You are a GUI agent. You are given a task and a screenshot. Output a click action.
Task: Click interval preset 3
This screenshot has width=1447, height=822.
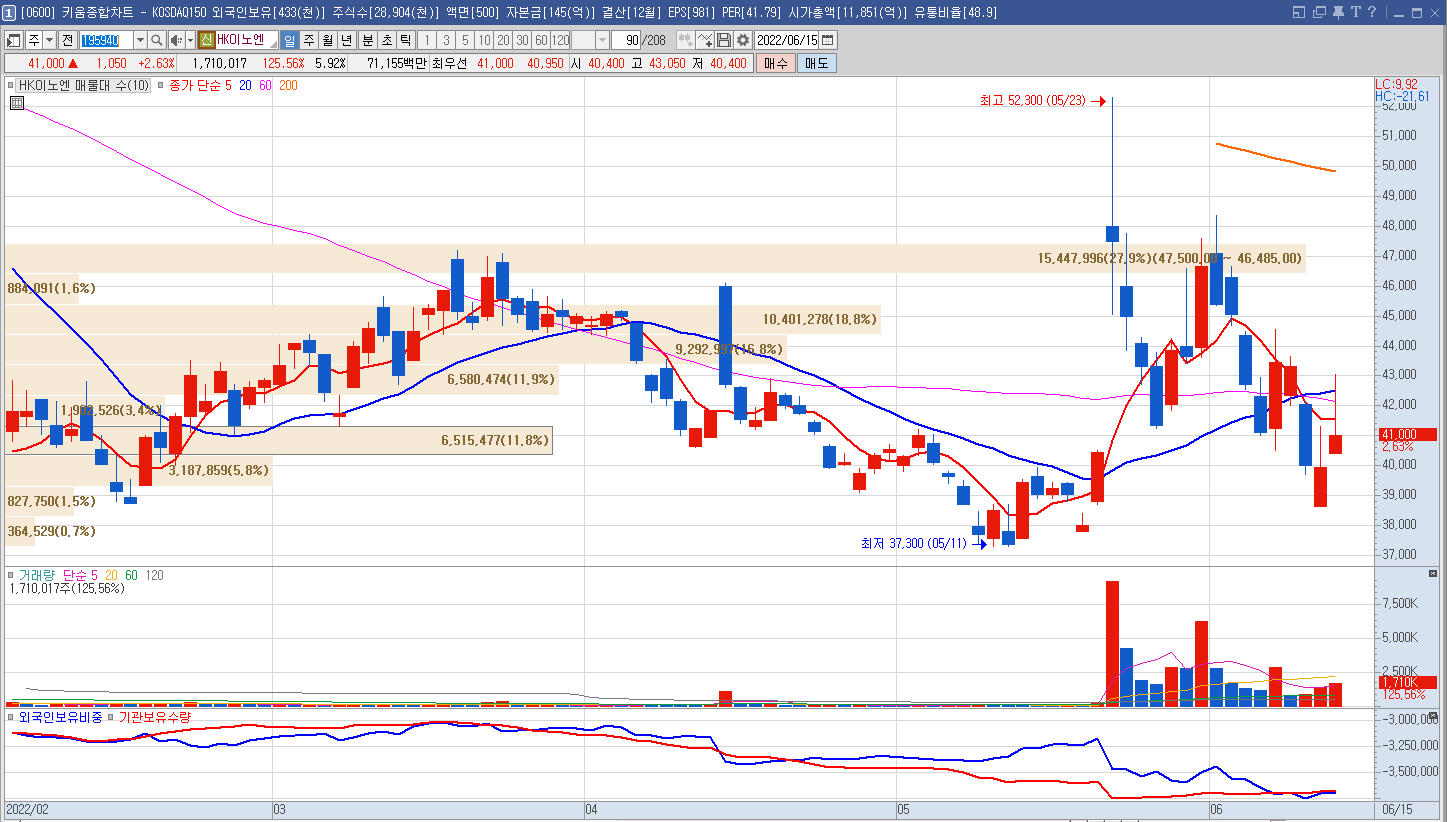coord(446,40)
